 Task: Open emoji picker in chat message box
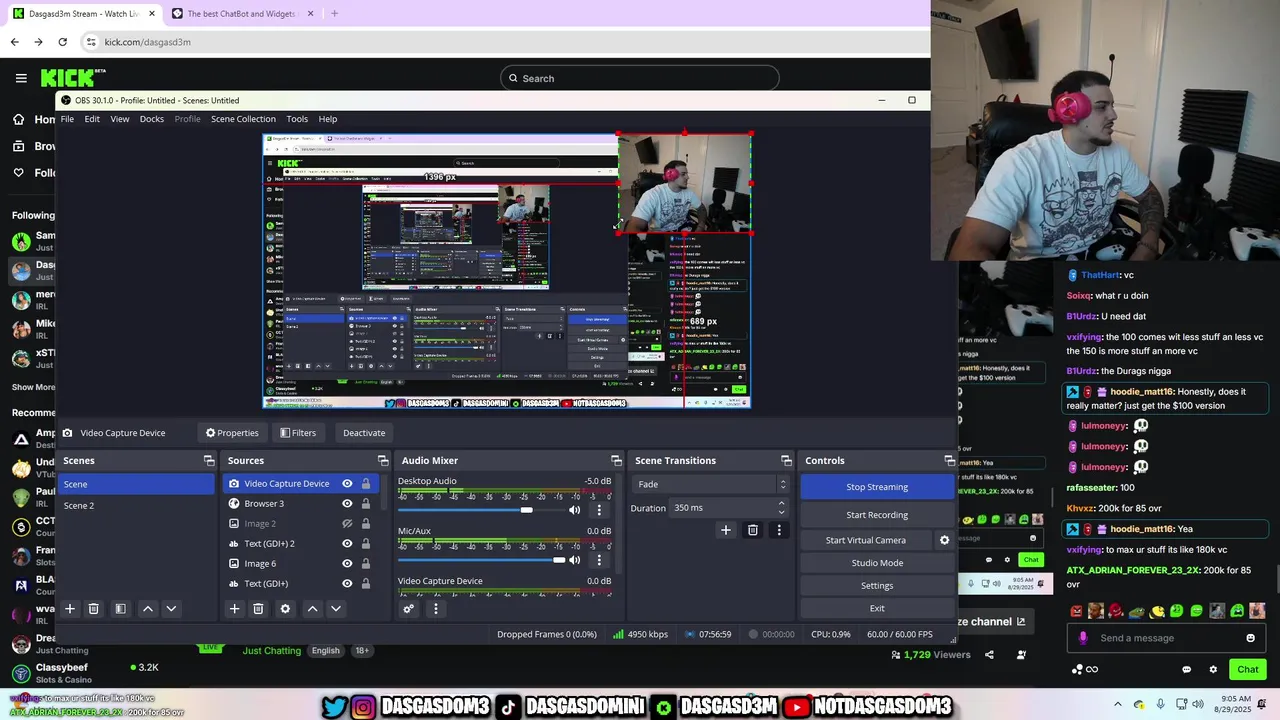(x=1250, y=638)
